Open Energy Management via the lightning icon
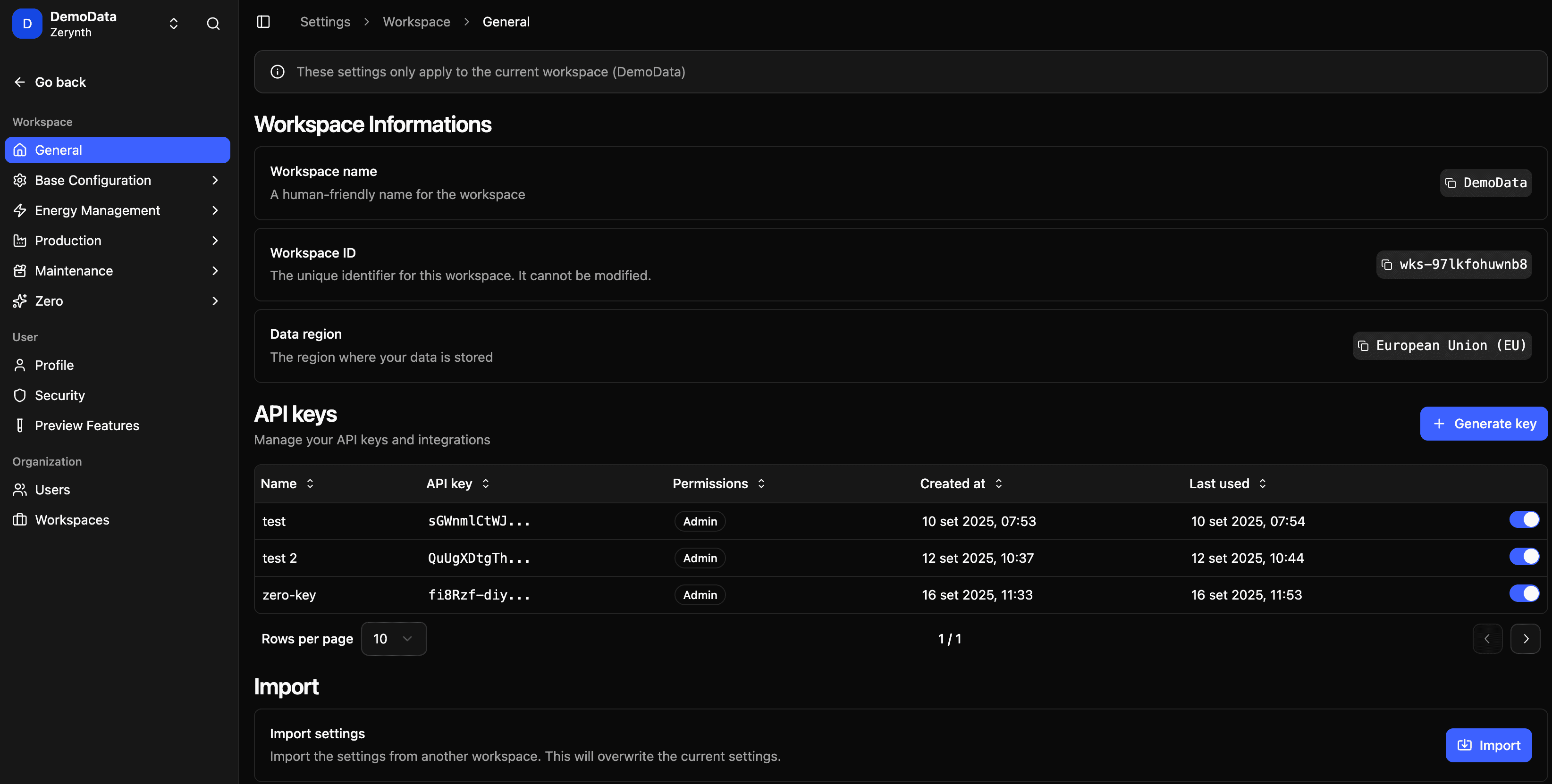 [97, 210]
